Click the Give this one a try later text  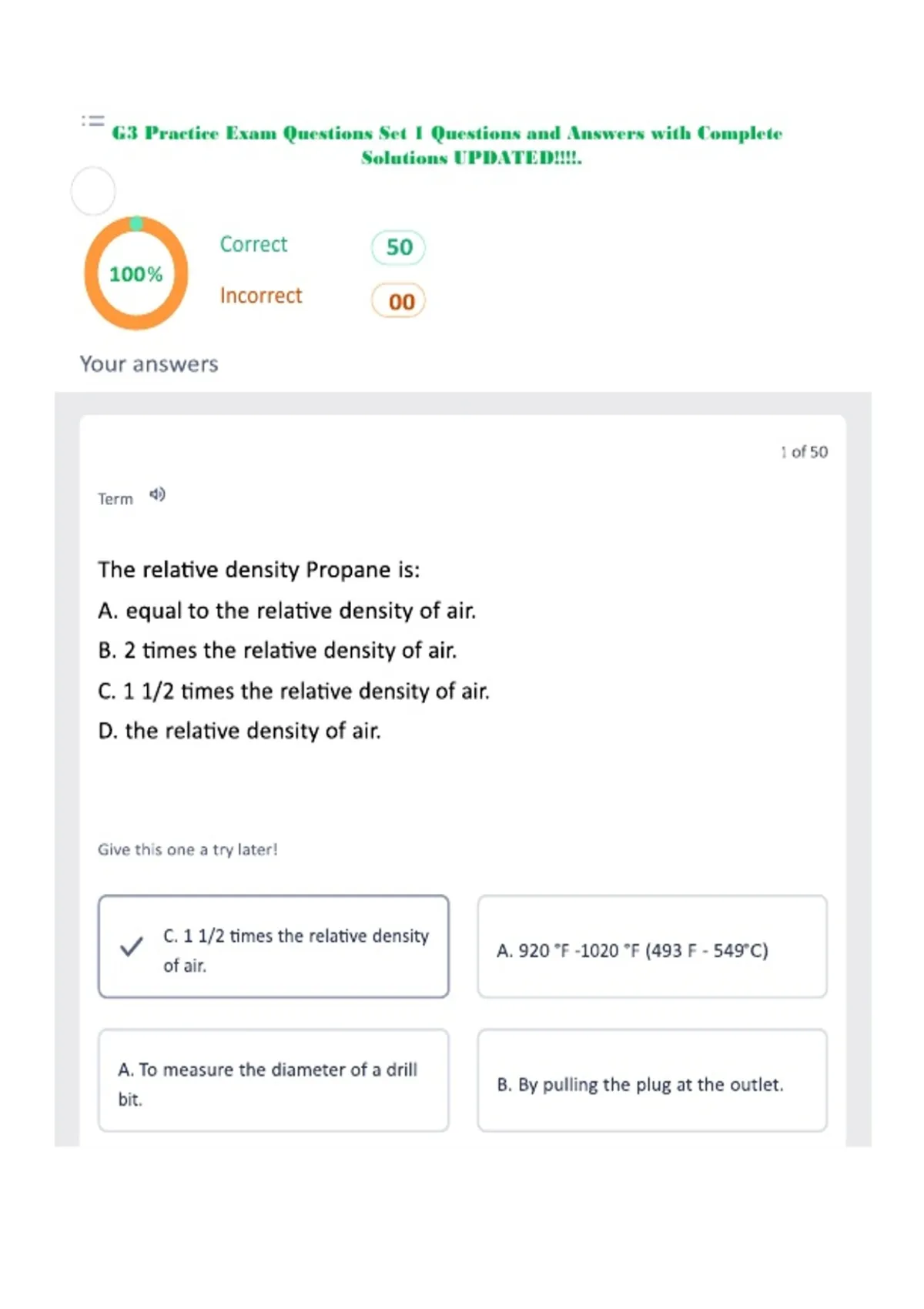(187, 849)
